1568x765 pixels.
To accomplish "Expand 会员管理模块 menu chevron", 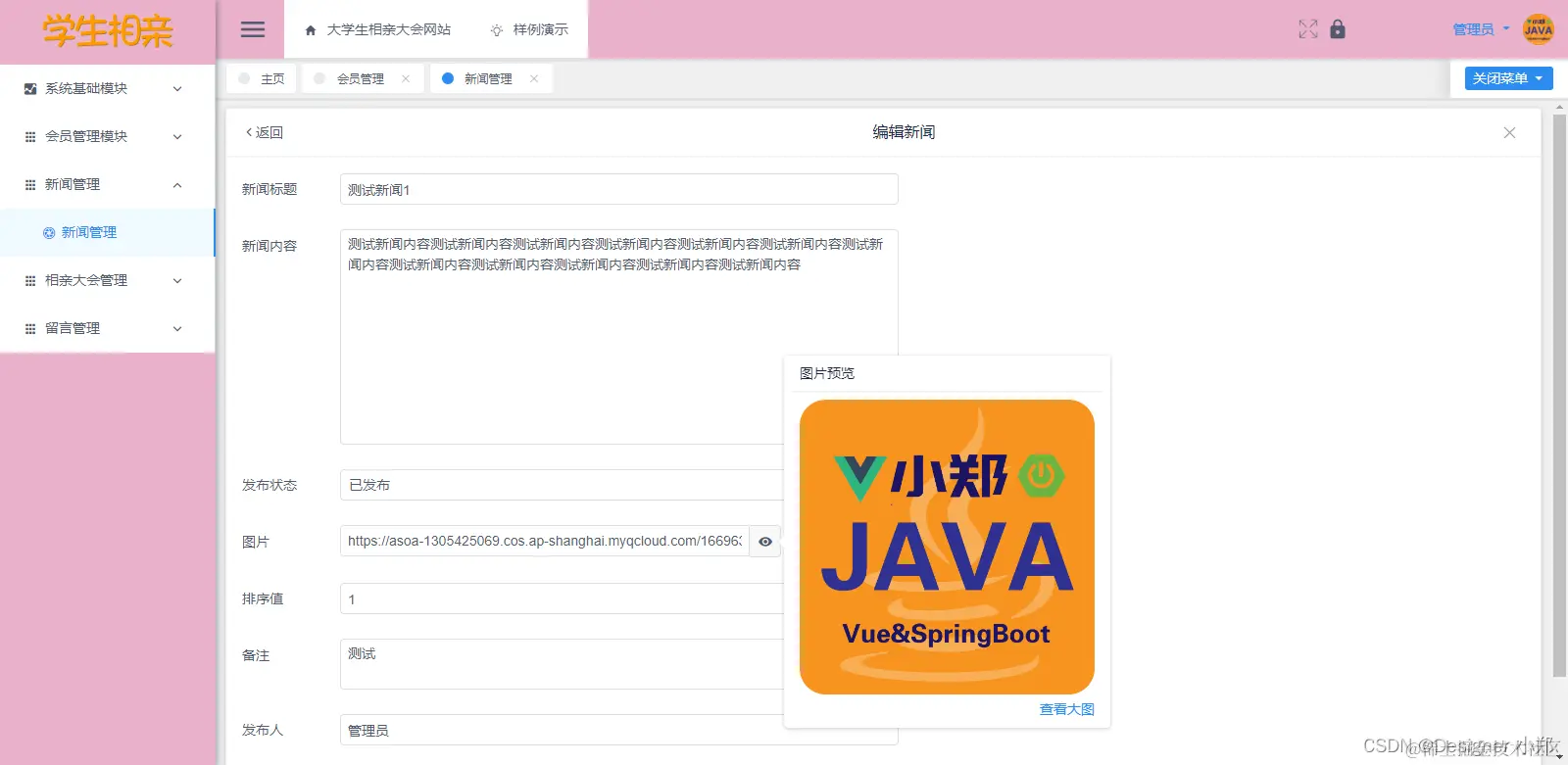I will pos(177,136).
